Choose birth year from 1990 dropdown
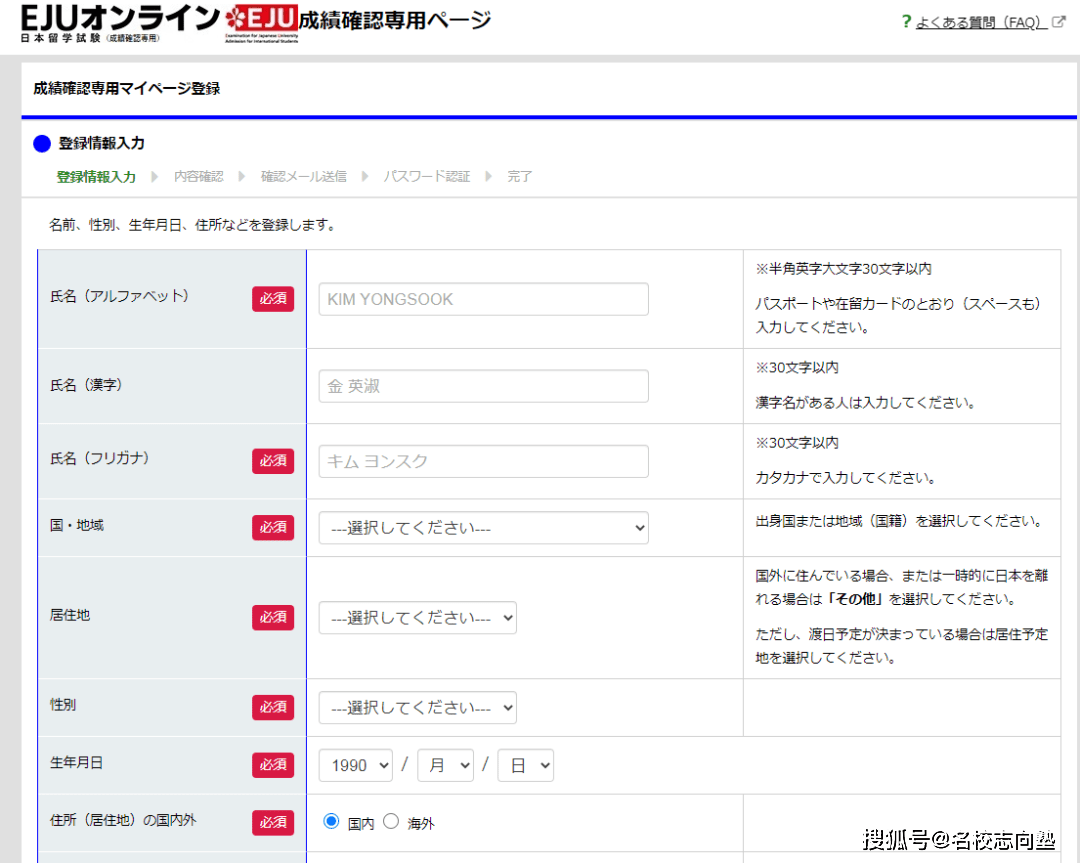 click(357, 765)
